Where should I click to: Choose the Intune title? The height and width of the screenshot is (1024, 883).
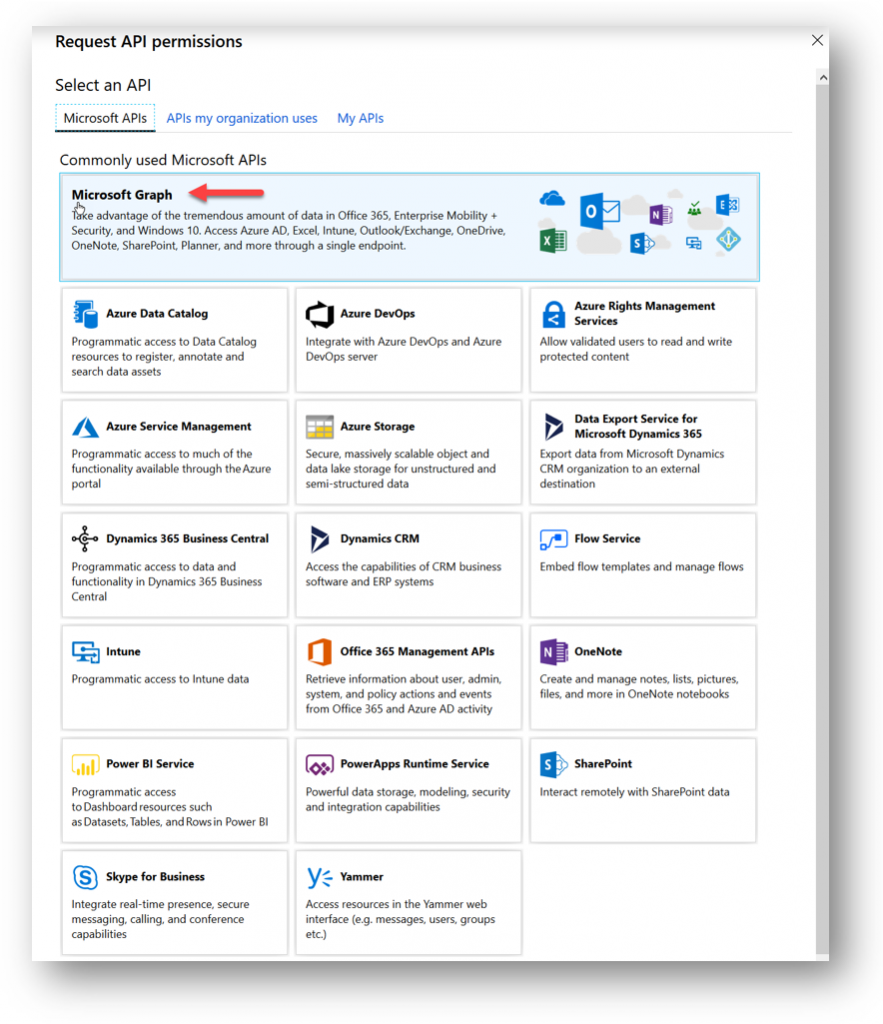click(123, 652)
